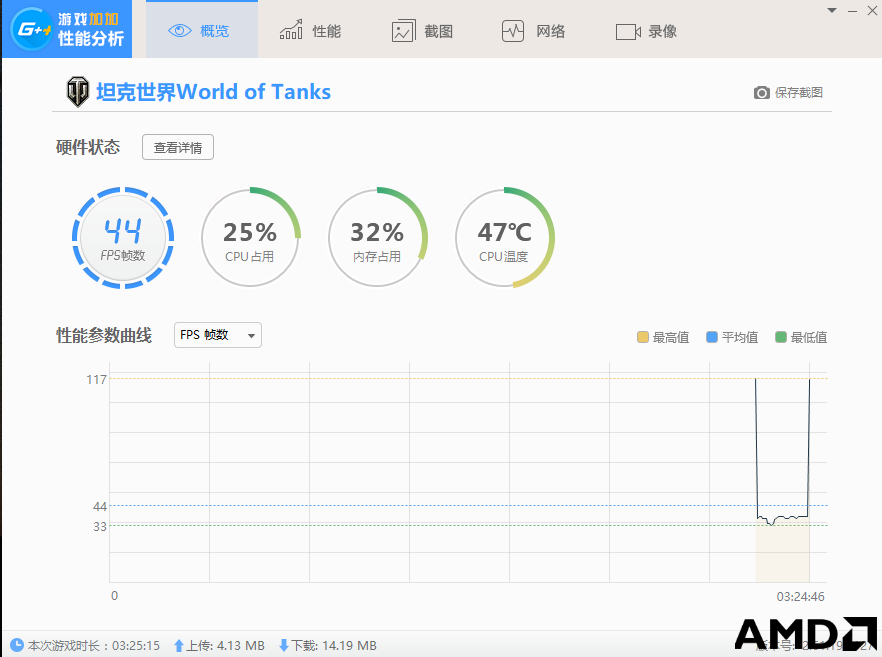Minimize the performance analysis window
The height and width of the screenshot is (657, 882).
[853, 11]
